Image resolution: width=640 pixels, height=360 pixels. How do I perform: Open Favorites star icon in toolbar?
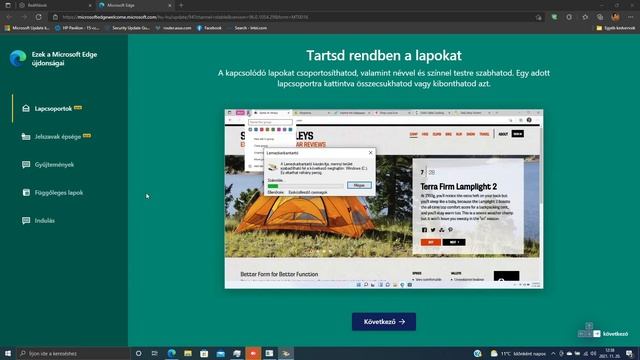(585, 17)
